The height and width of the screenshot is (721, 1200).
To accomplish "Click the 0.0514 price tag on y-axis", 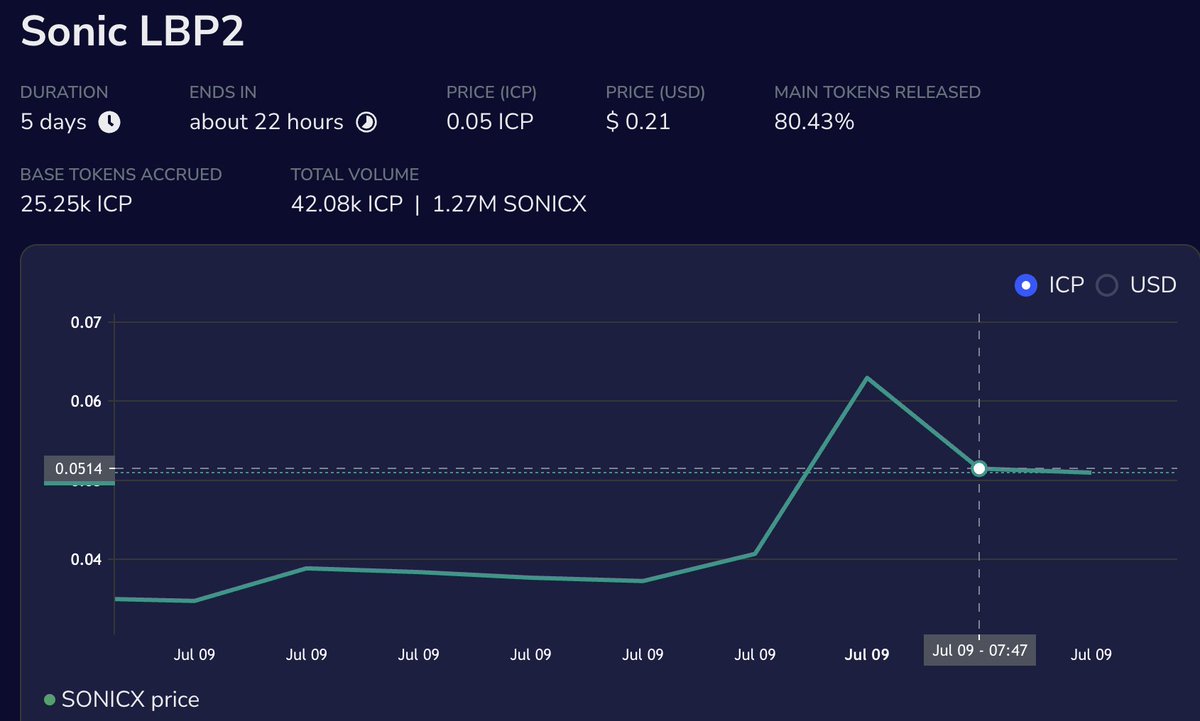I will pos(79,466).
